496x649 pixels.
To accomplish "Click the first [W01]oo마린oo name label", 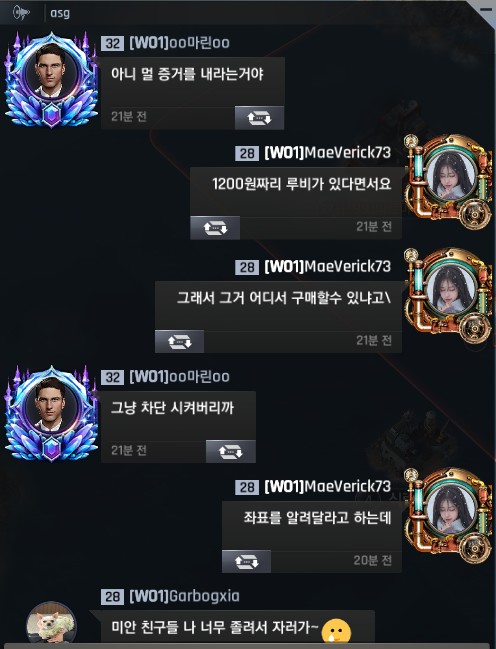I will [x=179, y=43].
